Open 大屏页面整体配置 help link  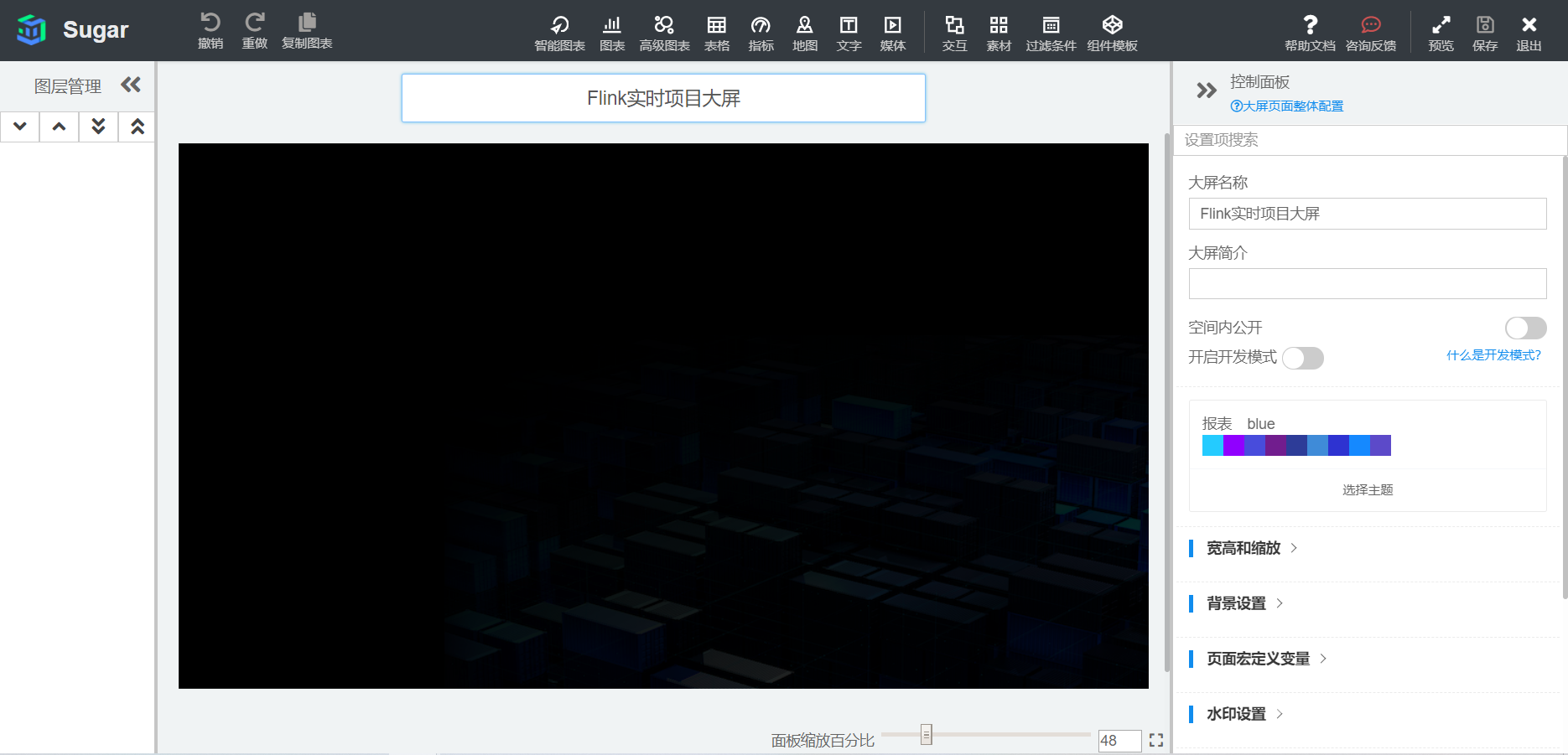pos(1286,106)
